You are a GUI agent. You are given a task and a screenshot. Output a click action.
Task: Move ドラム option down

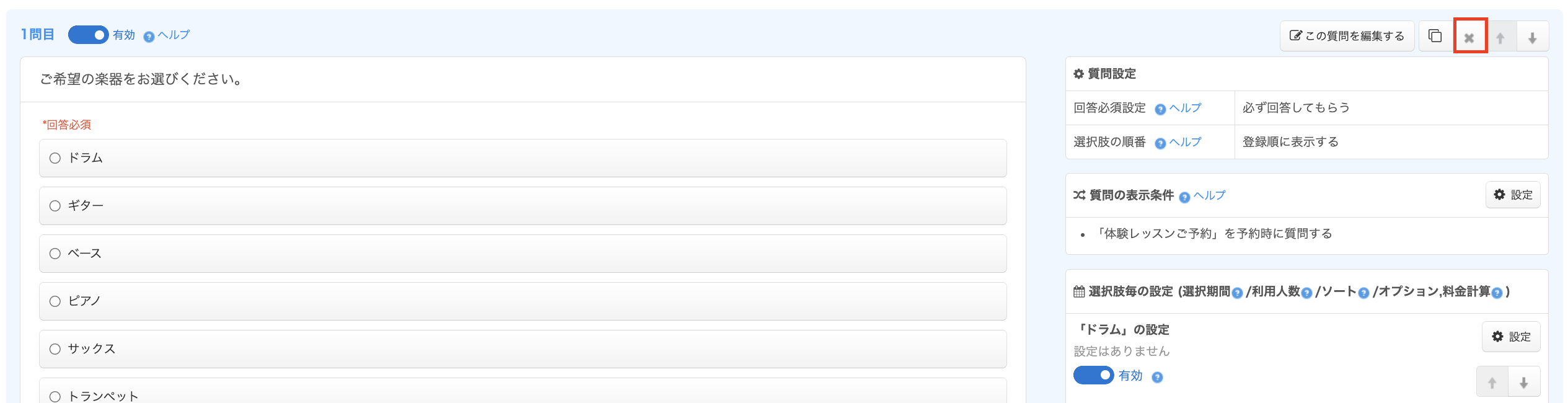tap(1523, 383)
